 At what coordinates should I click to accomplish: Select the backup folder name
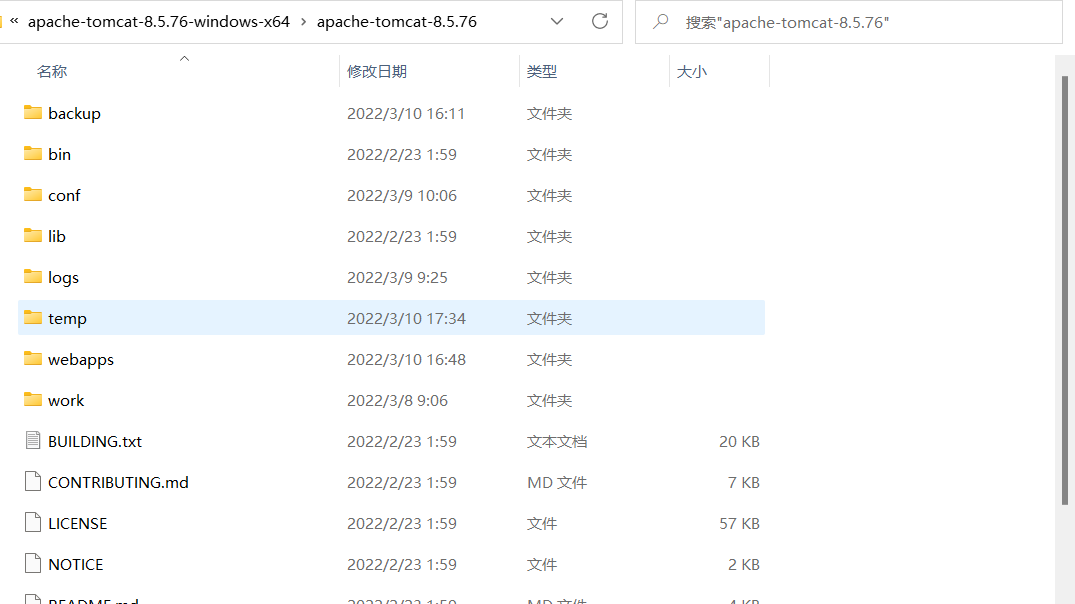[x=74, y=113]
